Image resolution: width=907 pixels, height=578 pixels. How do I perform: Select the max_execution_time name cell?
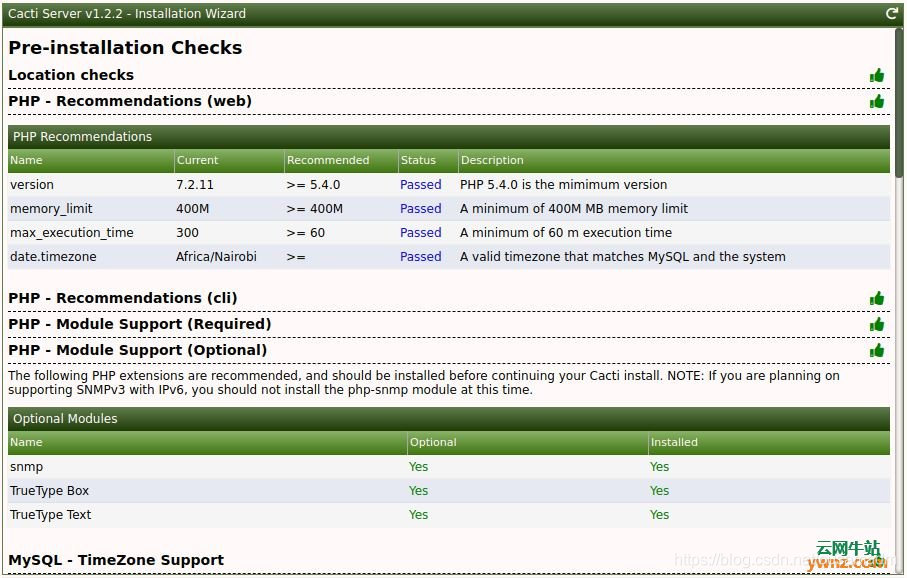click(72, 233)
